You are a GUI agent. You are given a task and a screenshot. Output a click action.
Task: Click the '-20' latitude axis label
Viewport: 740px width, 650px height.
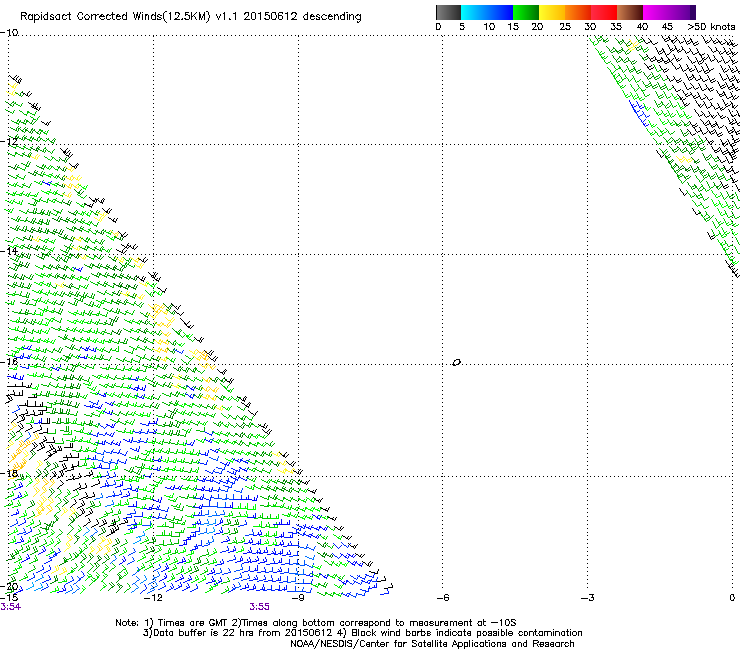pyautogui.click(x=9, y=586)
